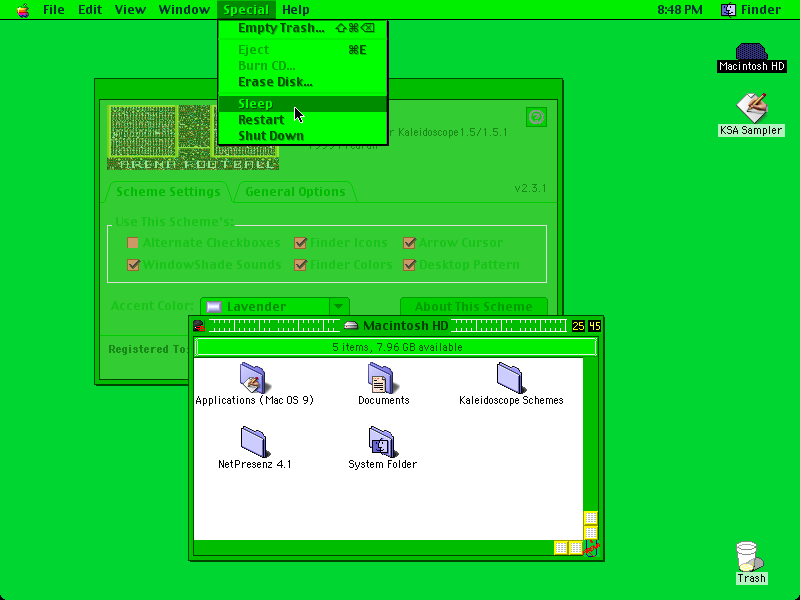Click the NetPresenz 4.1 name label
800x600 pixels.
pos(255,464)
